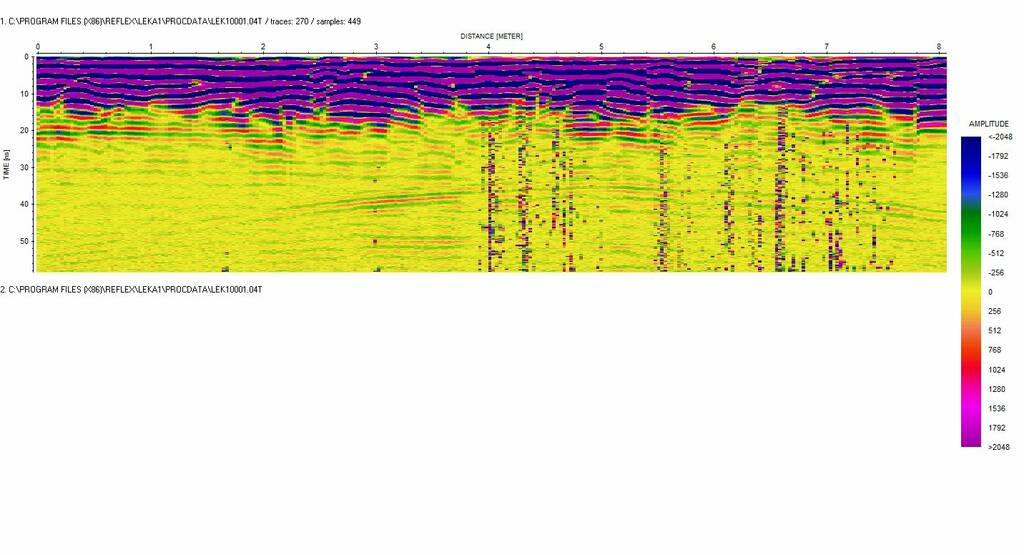Pick the dark blue top of amplitude color bar
The width and height of the screenshot is (1024, 555).
point(970,145)
